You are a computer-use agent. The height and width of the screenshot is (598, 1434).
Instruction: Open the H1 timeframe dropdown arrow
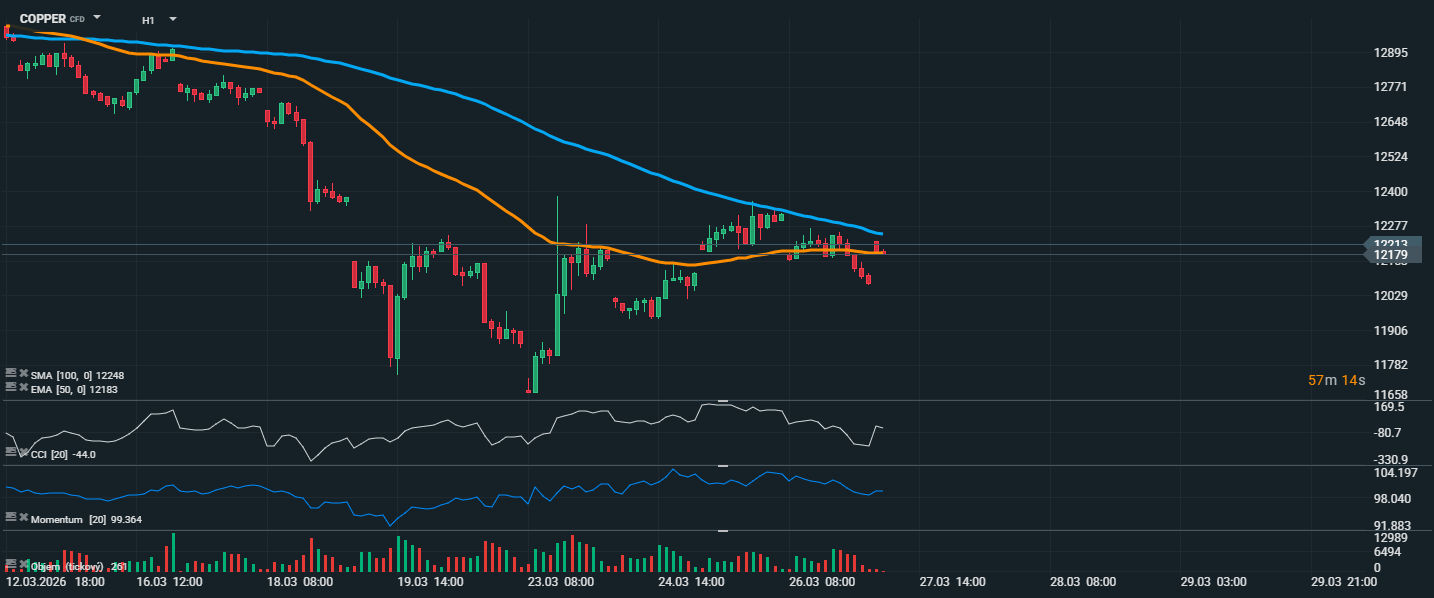click(173, 19)
